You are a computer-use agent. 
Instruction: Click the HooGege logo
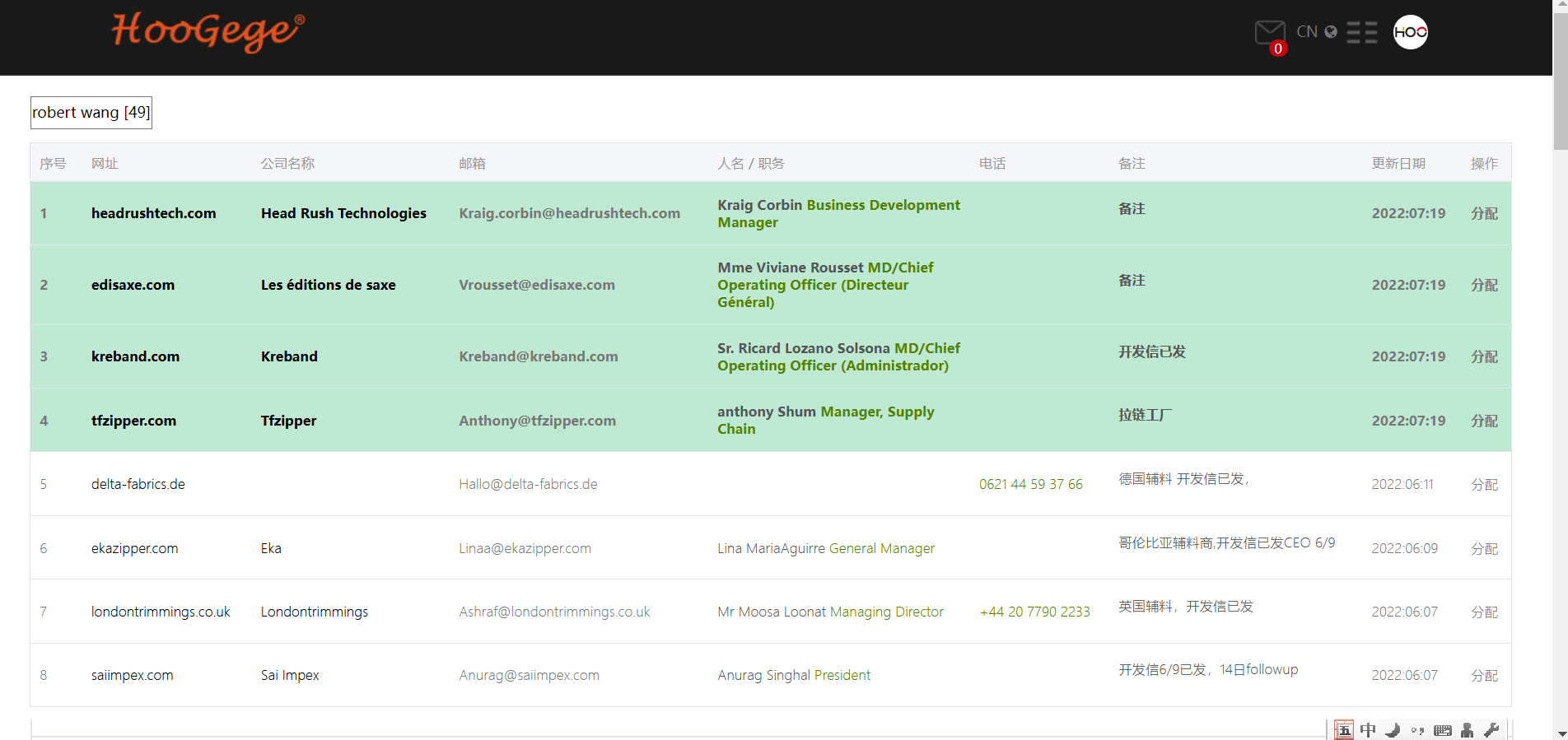tap(208, 30)
